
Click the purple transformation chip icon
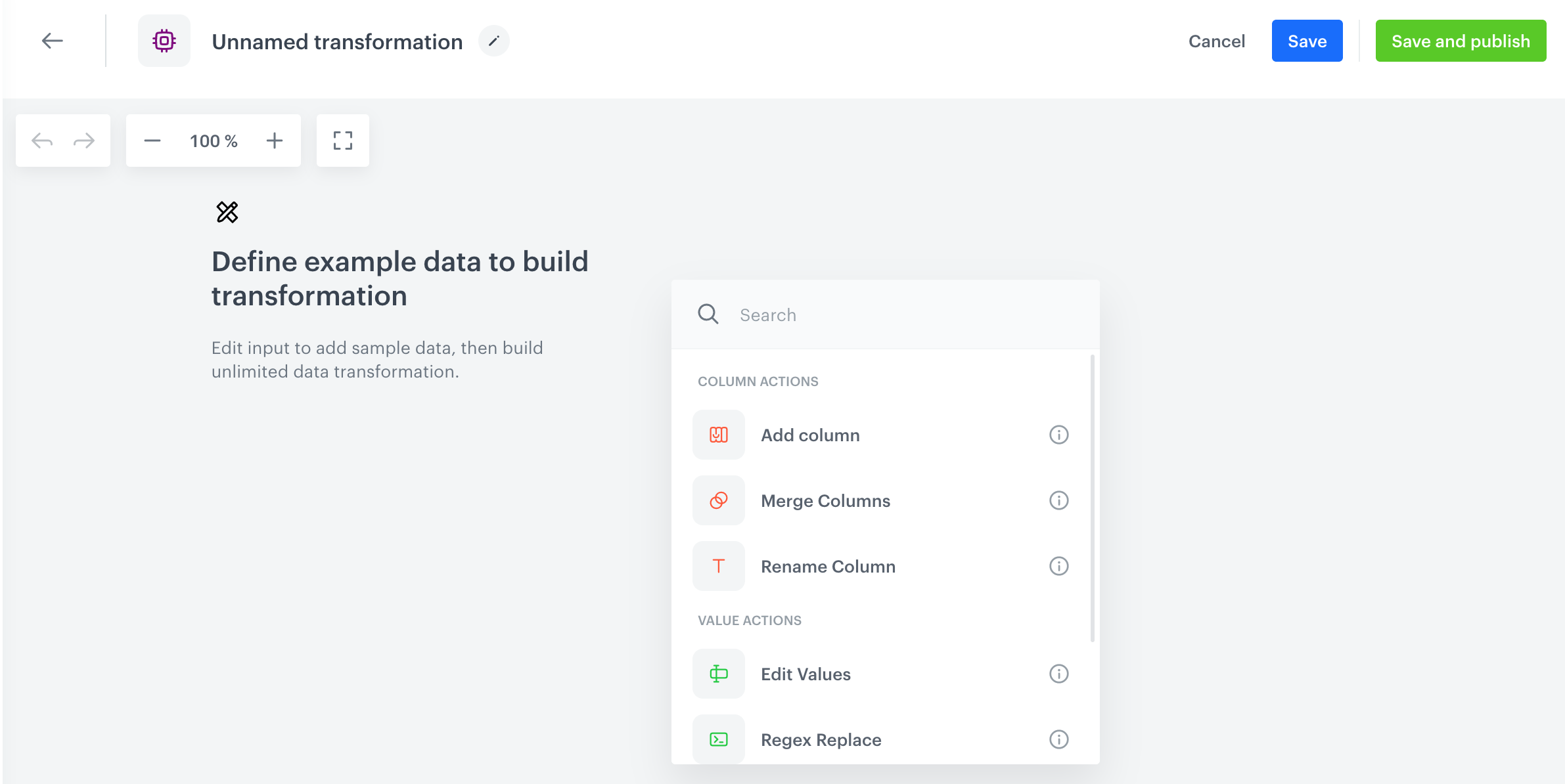pos(164,41)
